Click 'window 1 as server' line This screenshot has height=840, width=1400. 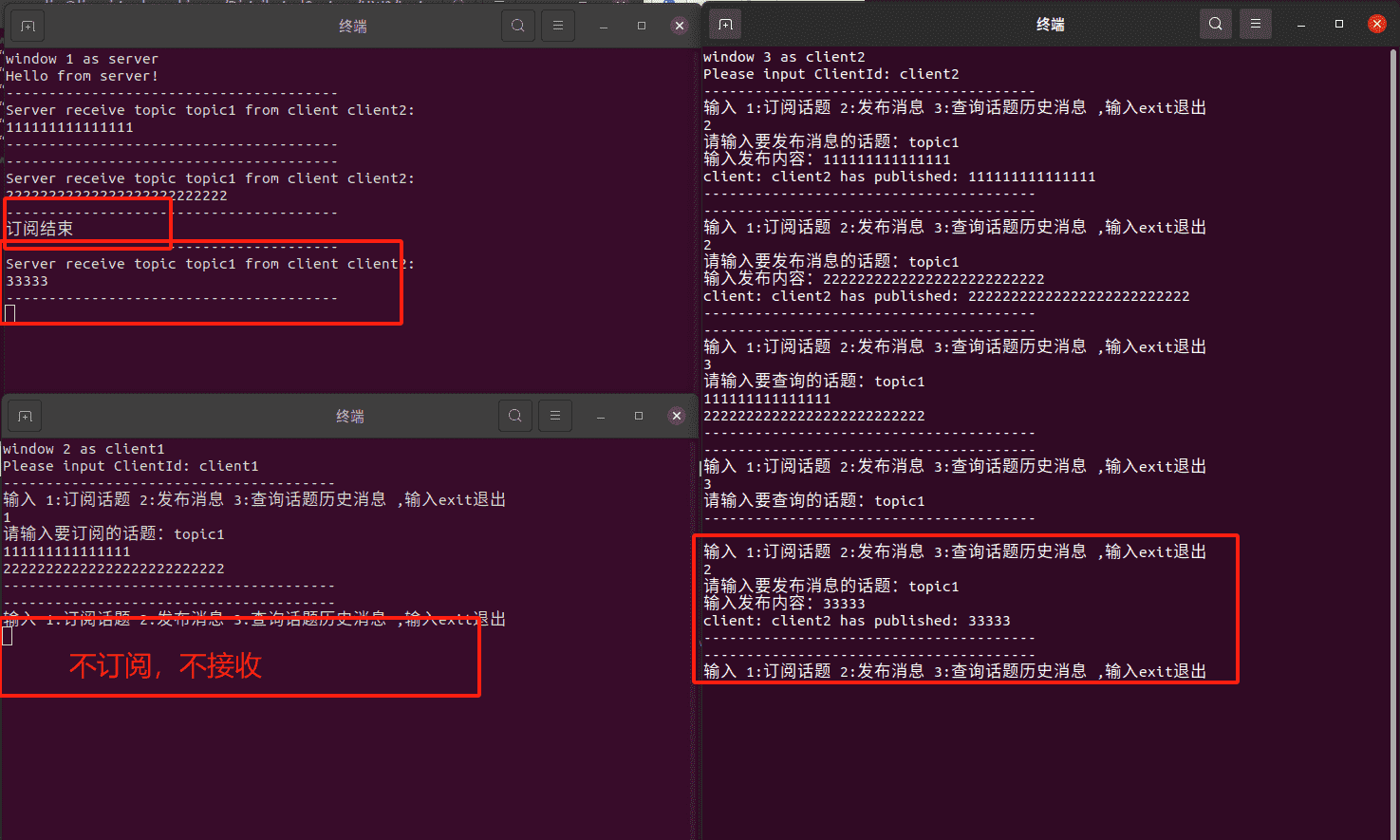[82, 59]
